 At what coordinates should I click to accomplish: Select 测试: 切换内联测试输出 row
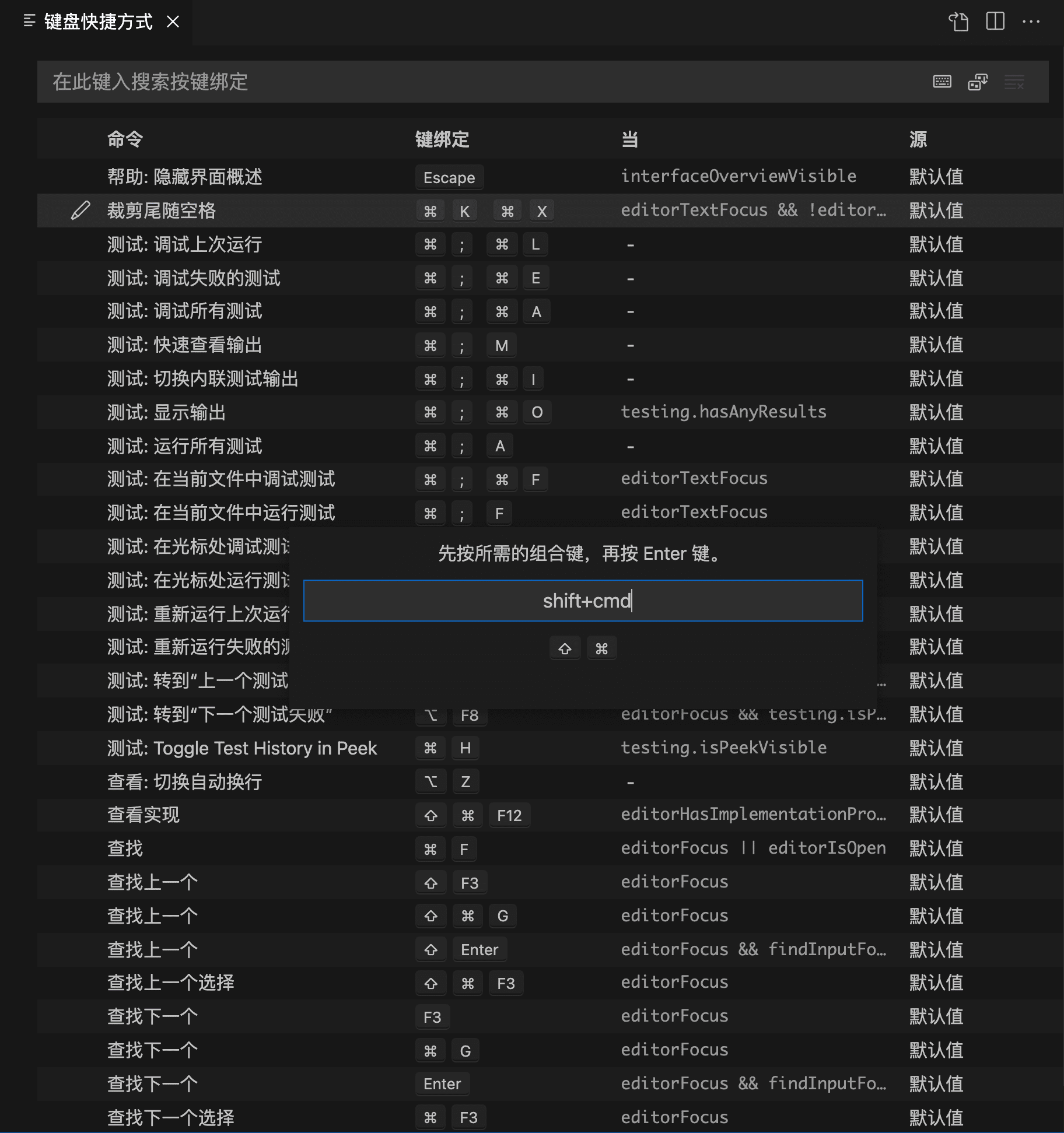coord(549,379)
